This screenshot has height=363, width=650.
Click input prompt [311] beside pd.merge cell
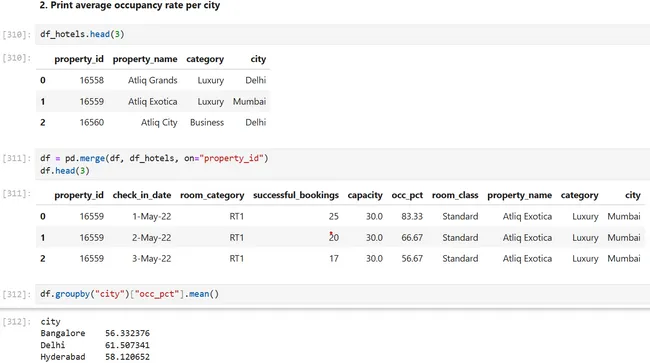pyautogui.click(x=17, y=158)
